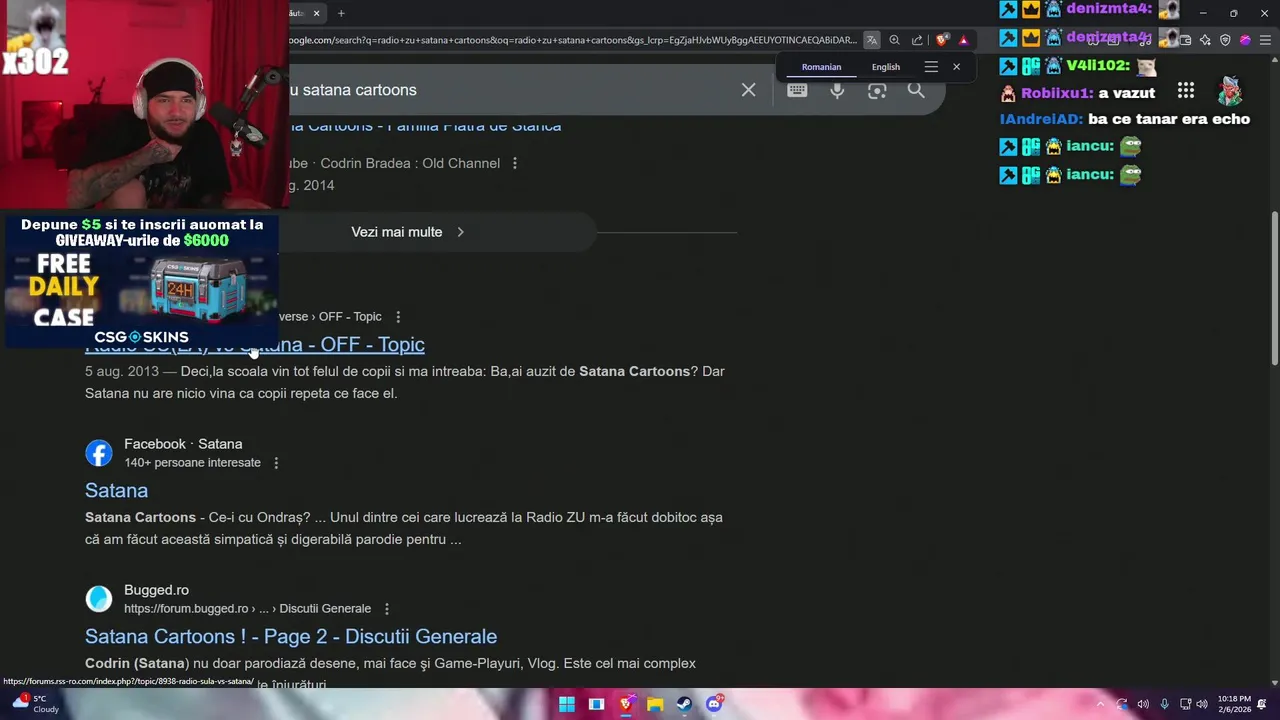The height and width of the screenshot is (720, 1280).
Task: Click the search query input field
Action: tap(510, 90)
